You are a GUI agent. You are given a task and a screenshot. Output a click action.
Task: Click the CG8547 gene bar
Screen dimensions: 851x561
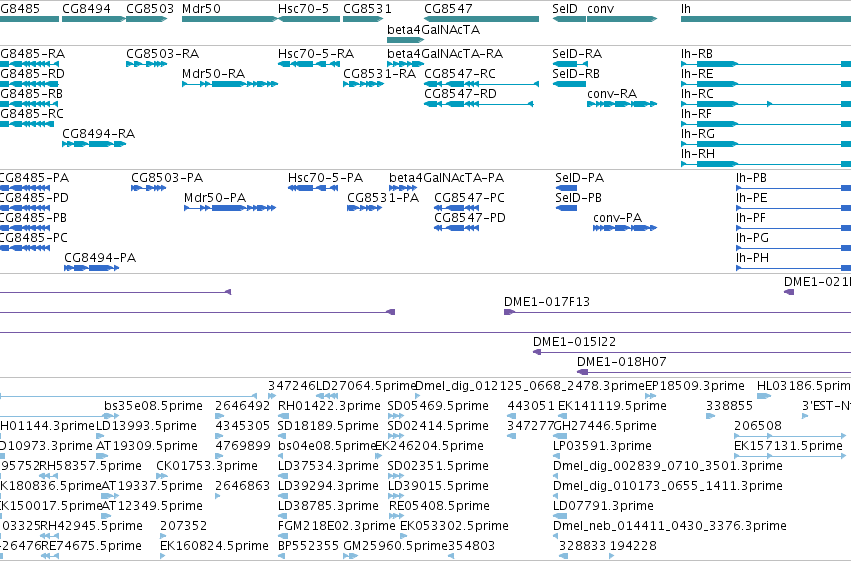481,19
